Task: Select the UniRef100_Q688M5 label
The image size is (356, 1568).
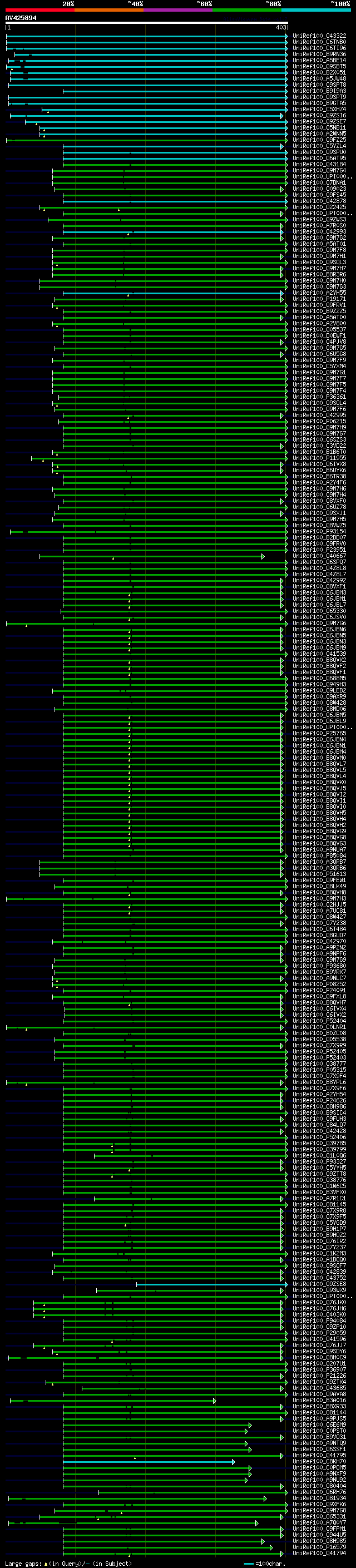Action: (x=319, y=678)
